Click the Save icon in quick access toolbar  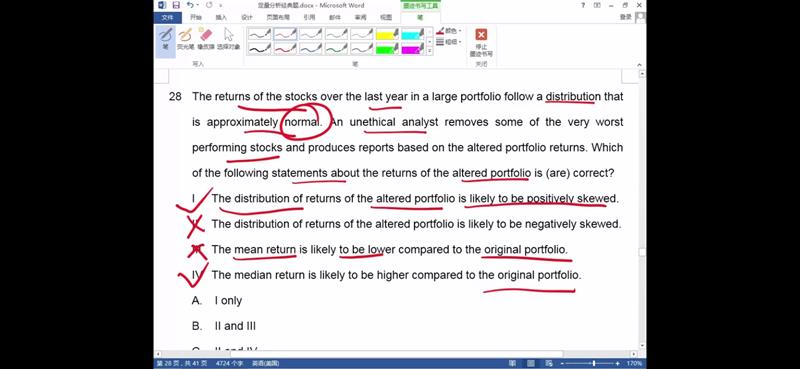pyautogui.click(x=176, y=5)
